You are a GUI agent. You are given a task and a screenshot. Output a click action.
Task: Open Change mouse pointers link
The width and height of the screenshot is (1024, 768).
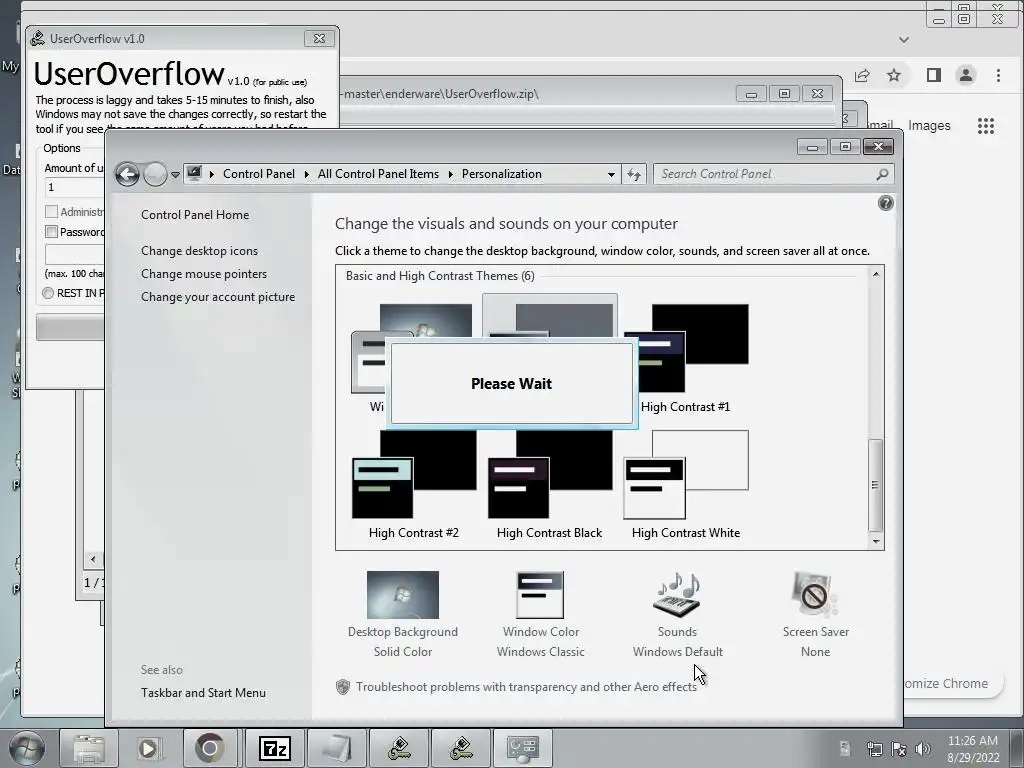click(x=204, y=274)
